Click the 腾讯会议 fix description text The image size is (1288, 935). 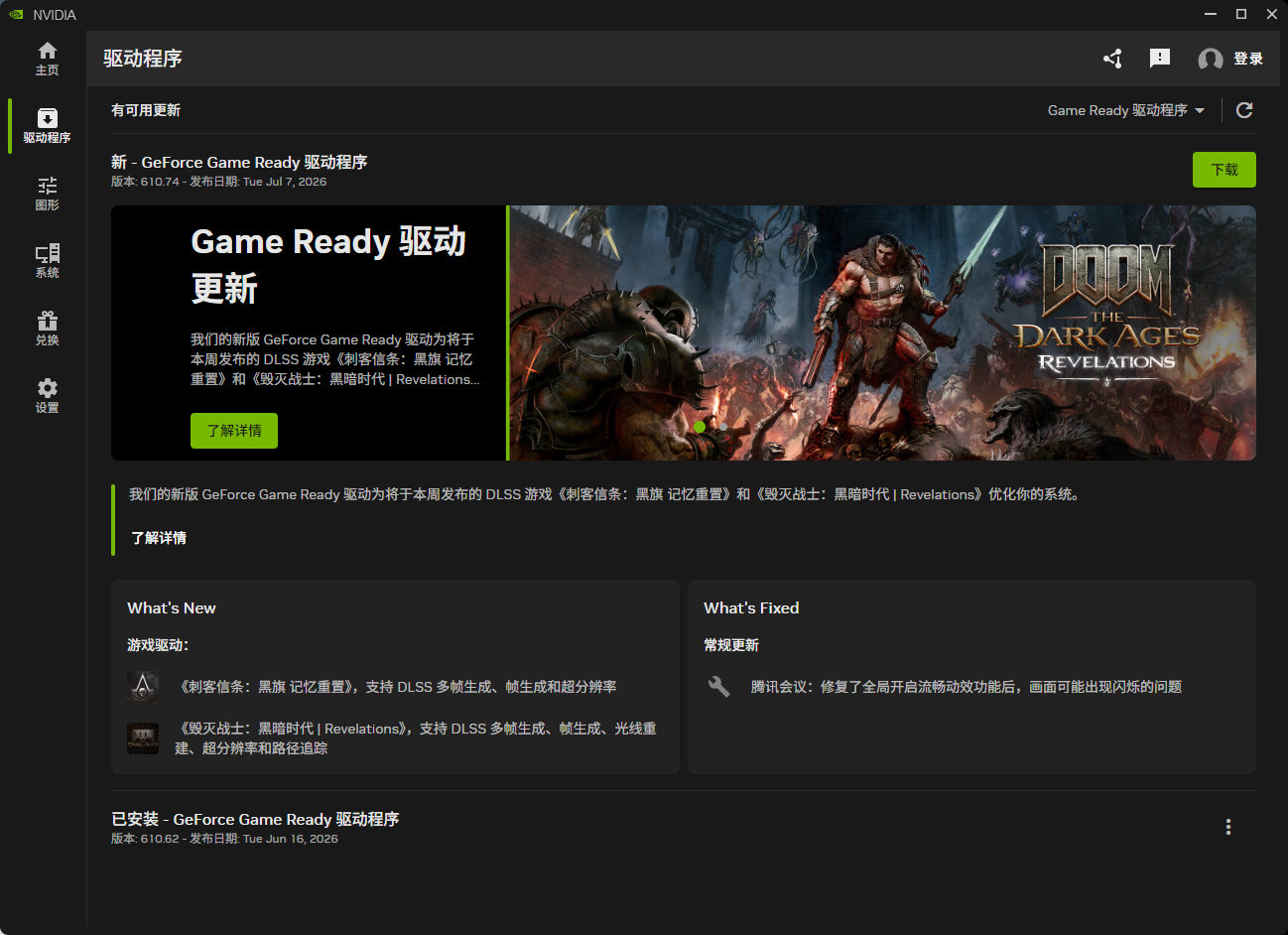tap(966, 687)
